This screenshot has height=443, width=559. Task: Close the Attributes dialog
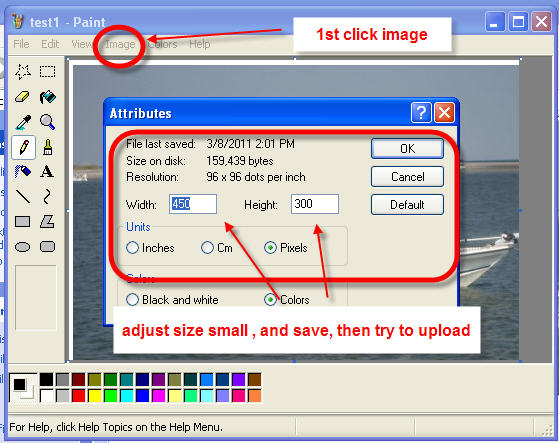coord(445,113)
